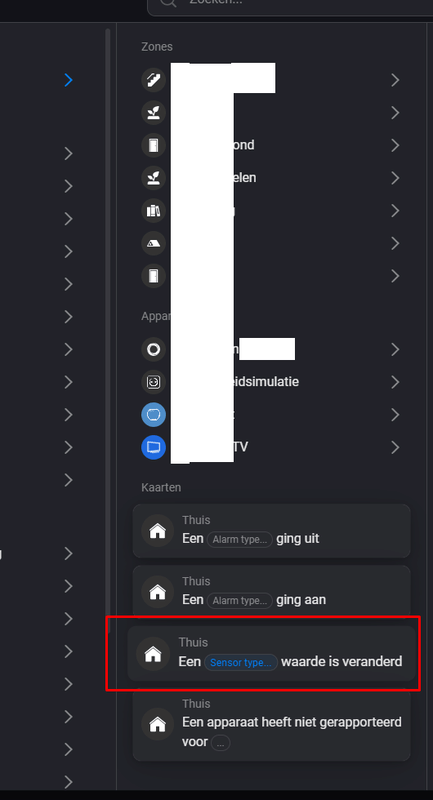Viewport: 433px width, 800px height.
Task: Select 'Een apparaat heeft niet gerapporteerd' card
Action: click(271, 725)
